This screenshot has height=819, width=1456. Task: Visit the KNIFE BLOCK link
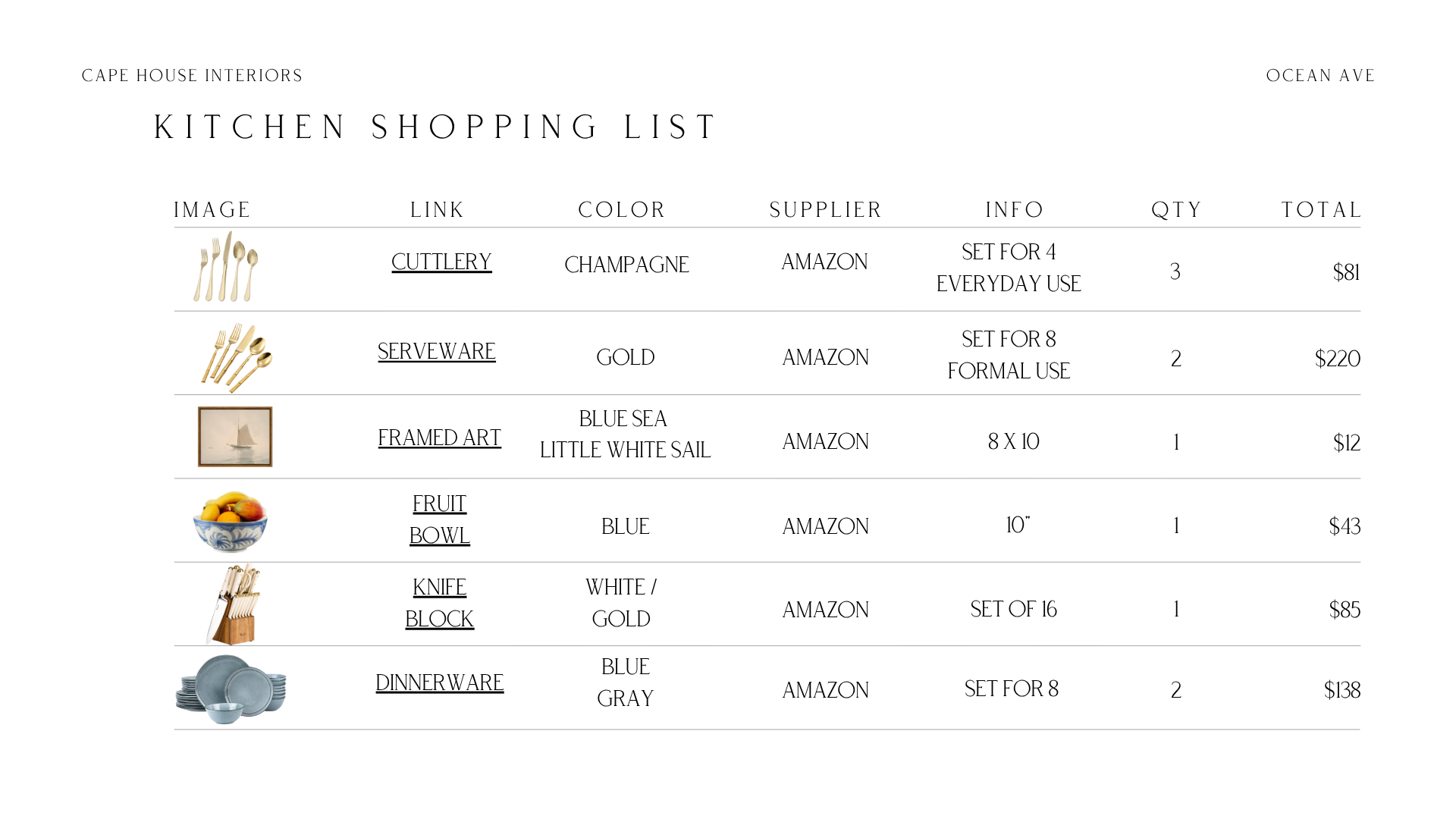click(x=440, y=604)
